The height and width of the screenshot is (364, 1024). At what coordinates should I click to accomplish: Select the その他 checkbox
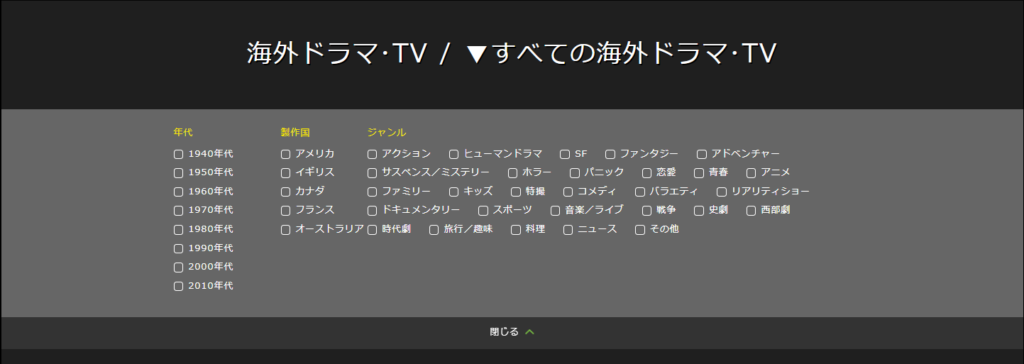point(640,230)
